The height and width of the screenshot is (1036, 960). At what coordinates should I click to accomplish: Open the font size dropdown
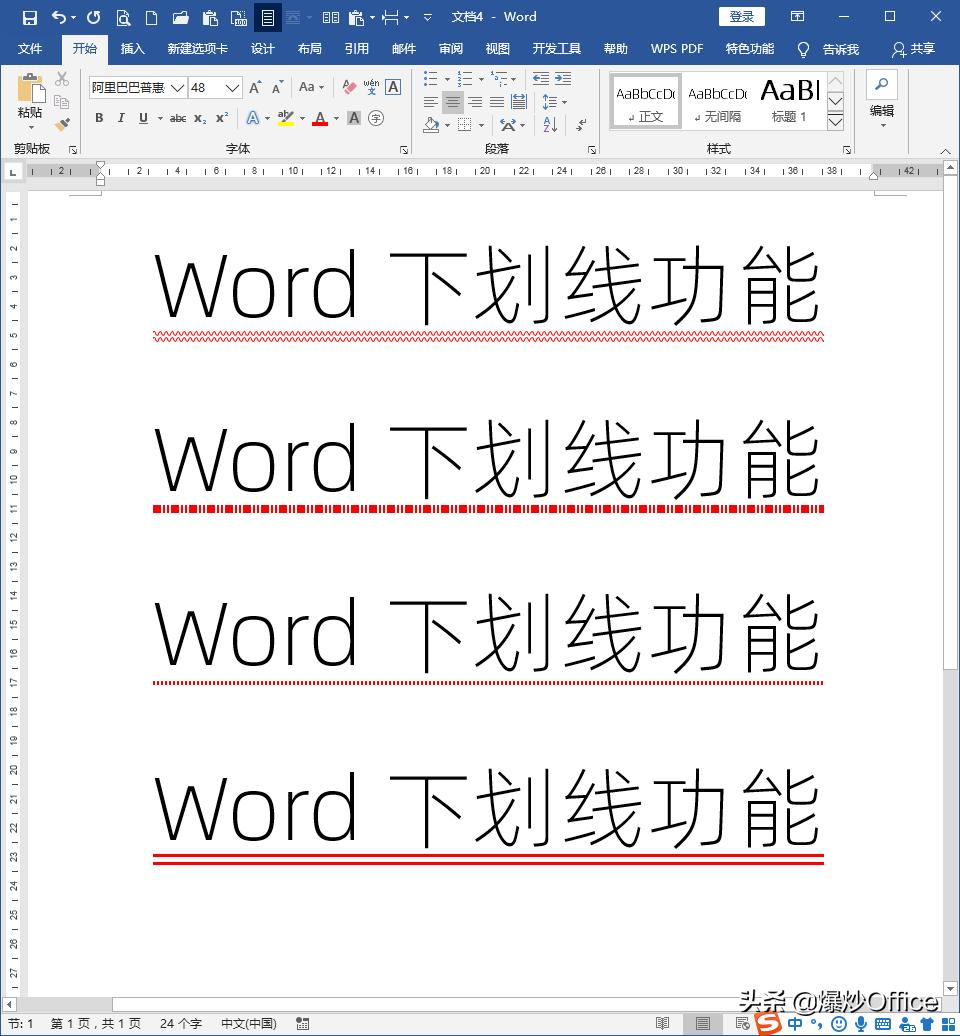233,88
